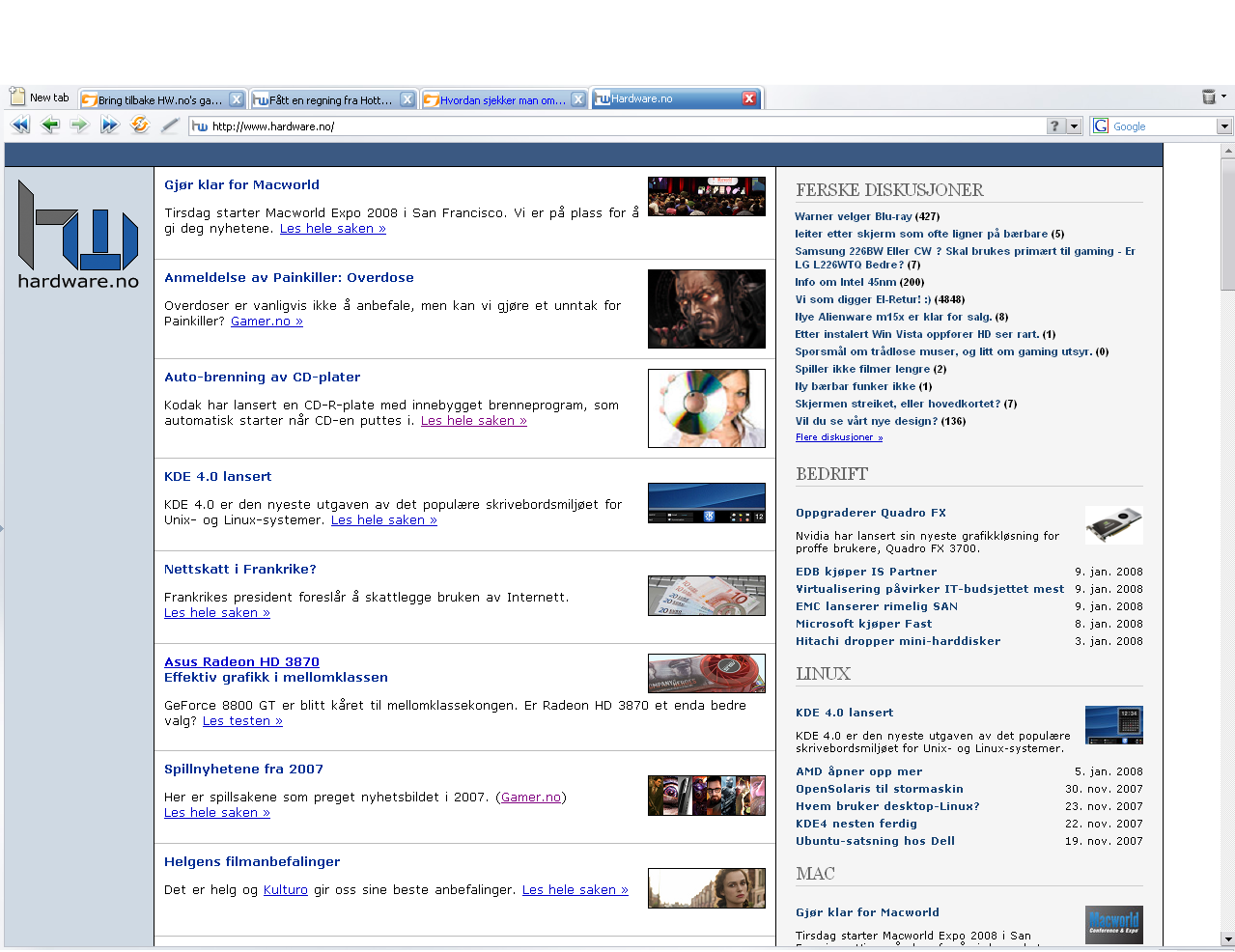
Task: Click 'Les testen »' link
Action: [242, 720]
